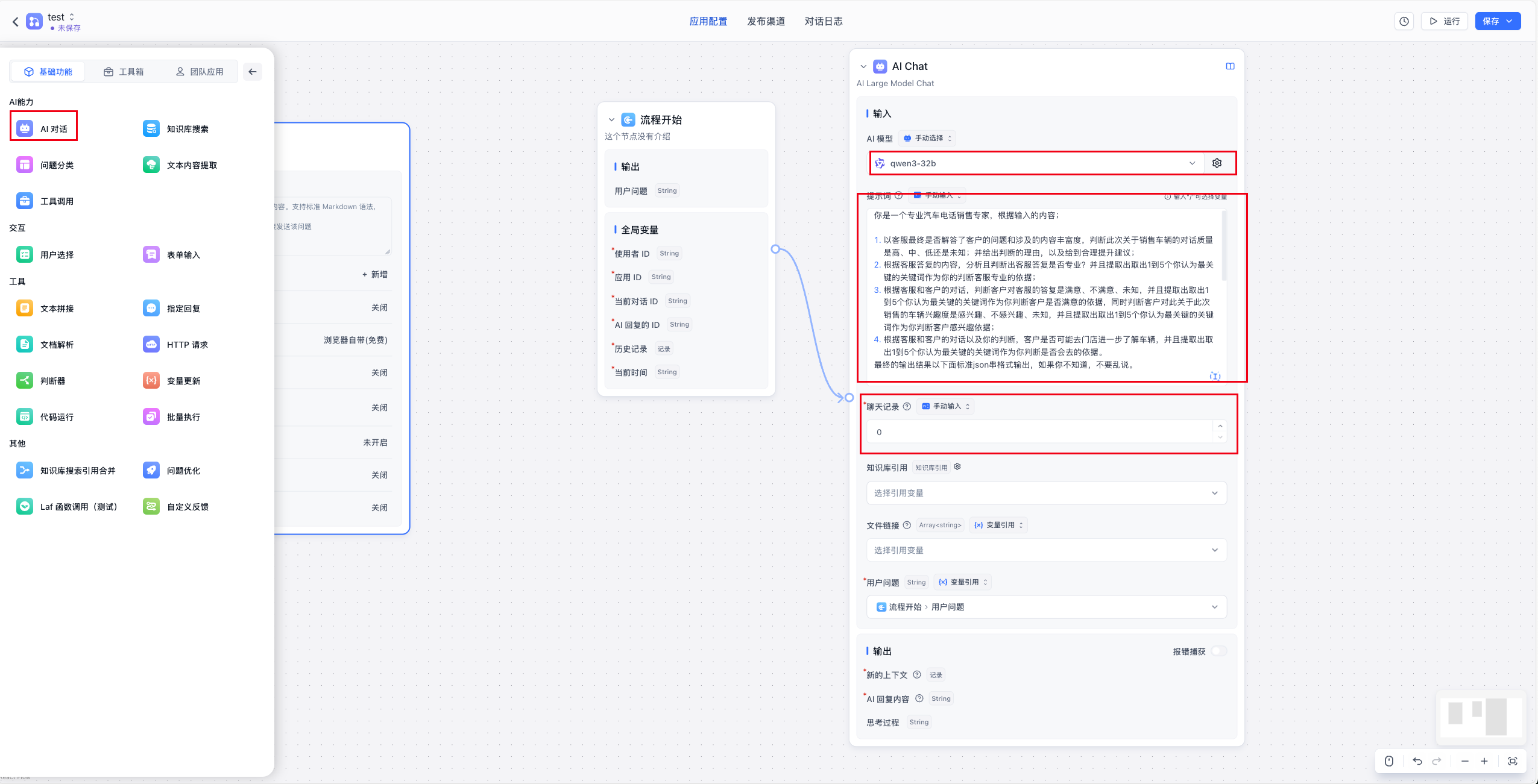This screenshot has width=1538, height=784.
Task: Click the test app name switcher
Action: (61, 17)
